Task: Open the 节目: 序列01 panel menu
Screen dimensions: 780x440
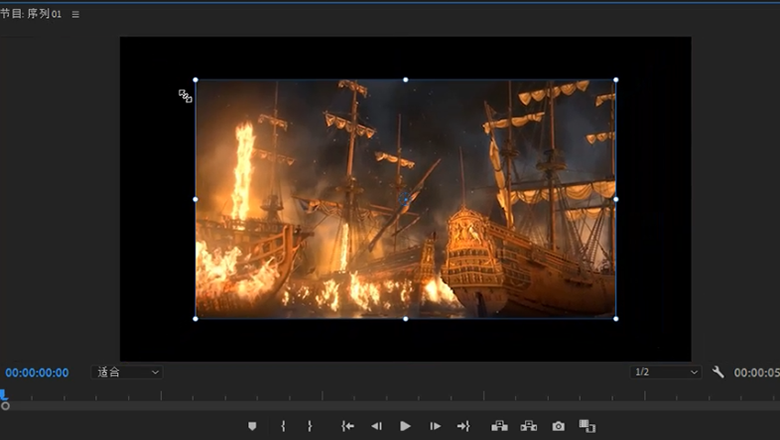Action: click(76, 14)
